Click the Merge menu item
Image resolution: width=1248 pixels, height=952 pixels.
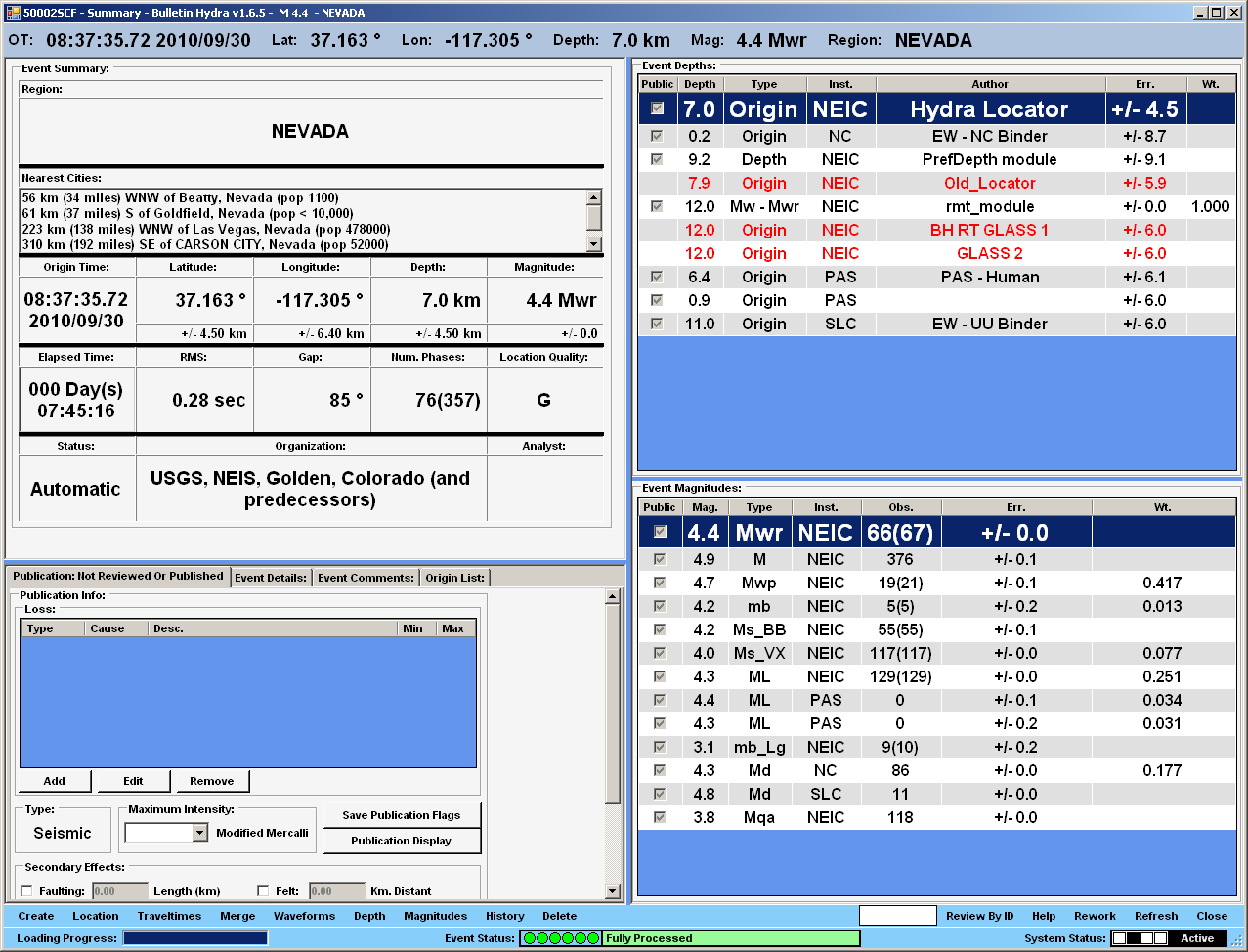coord(237,916)
